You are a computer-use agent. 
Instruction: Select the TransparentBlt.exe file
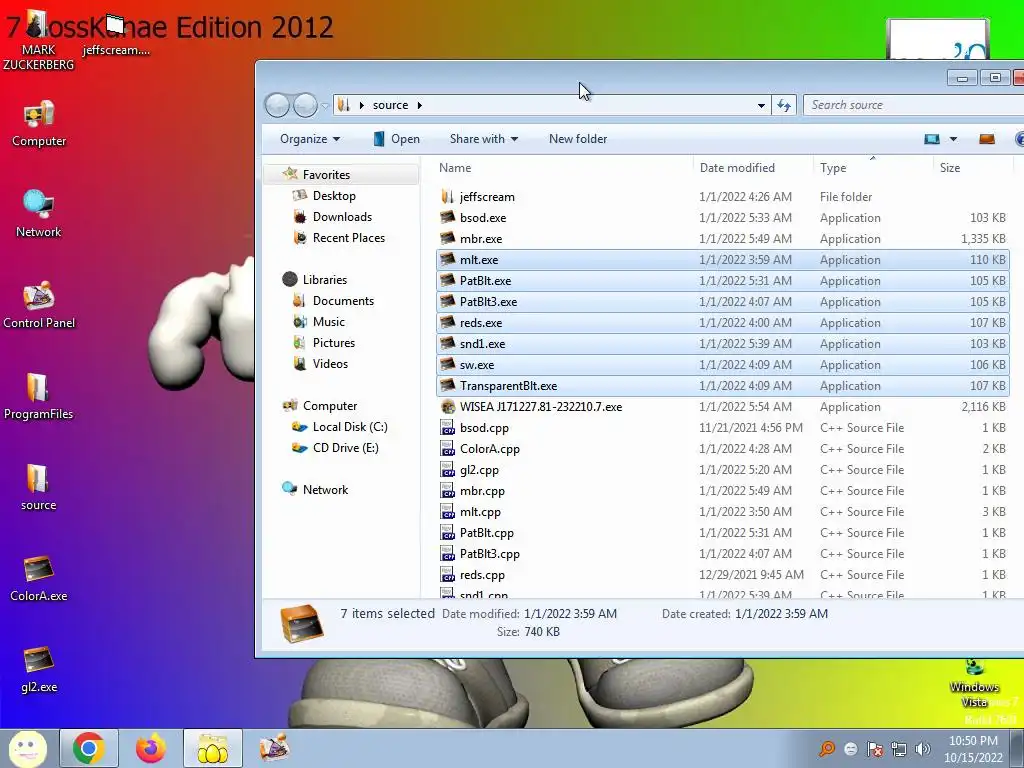pyautogui.click(x=722, y=386)
